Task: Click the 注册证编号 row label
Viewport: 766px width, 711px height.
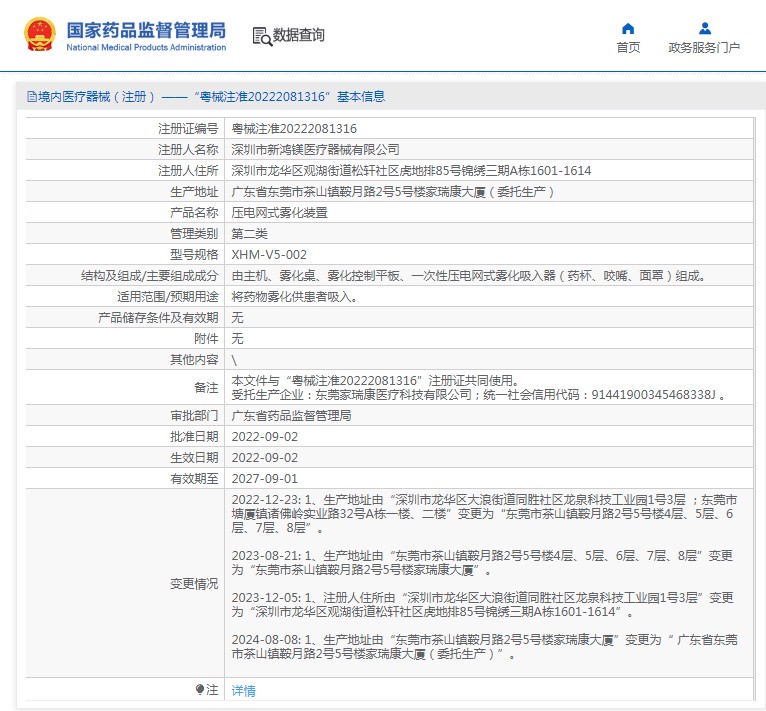Action: [188, 129]
